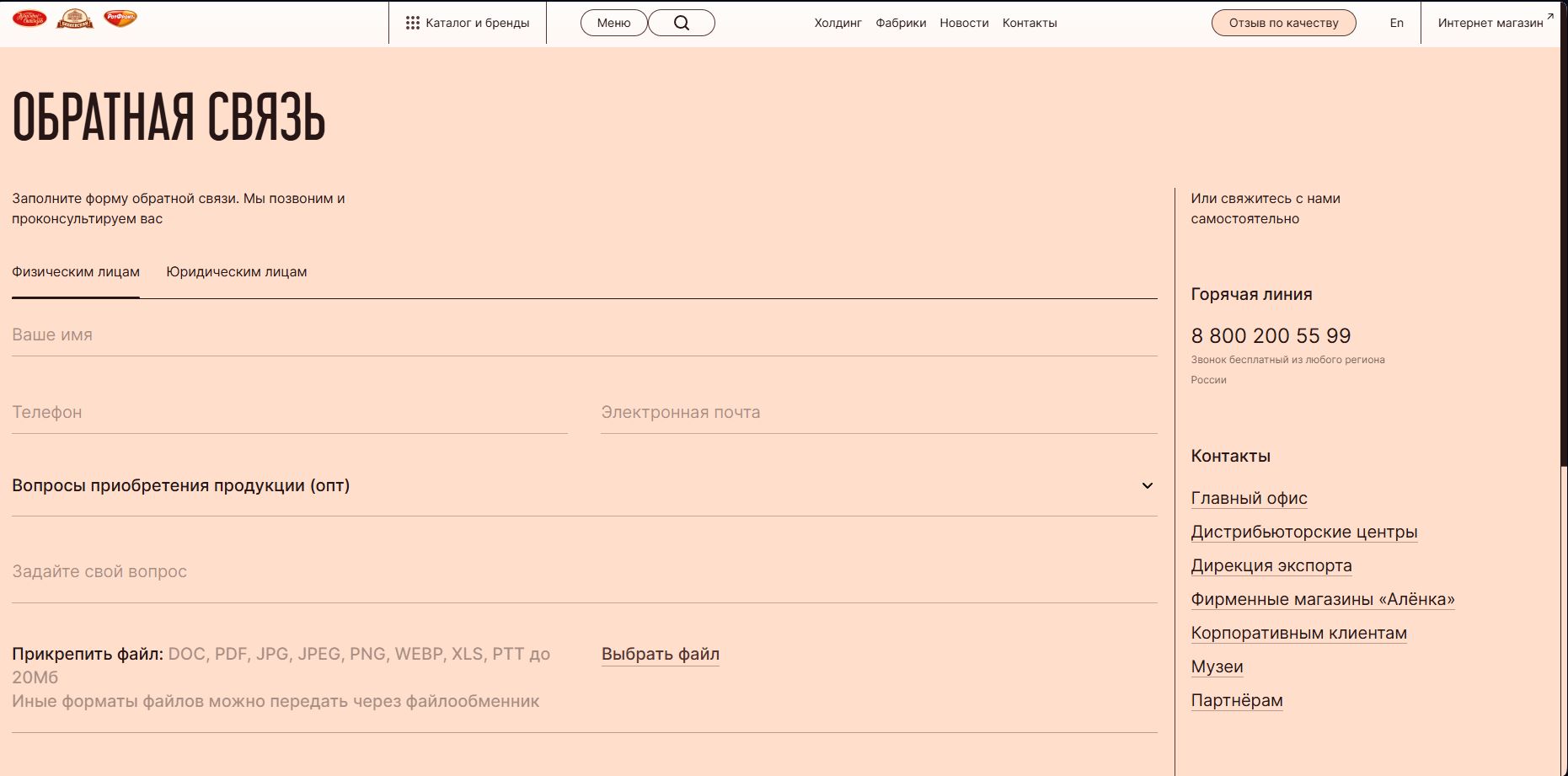Open Корпоративным клиентам link
The image size is (1568, 776).
1298,634
